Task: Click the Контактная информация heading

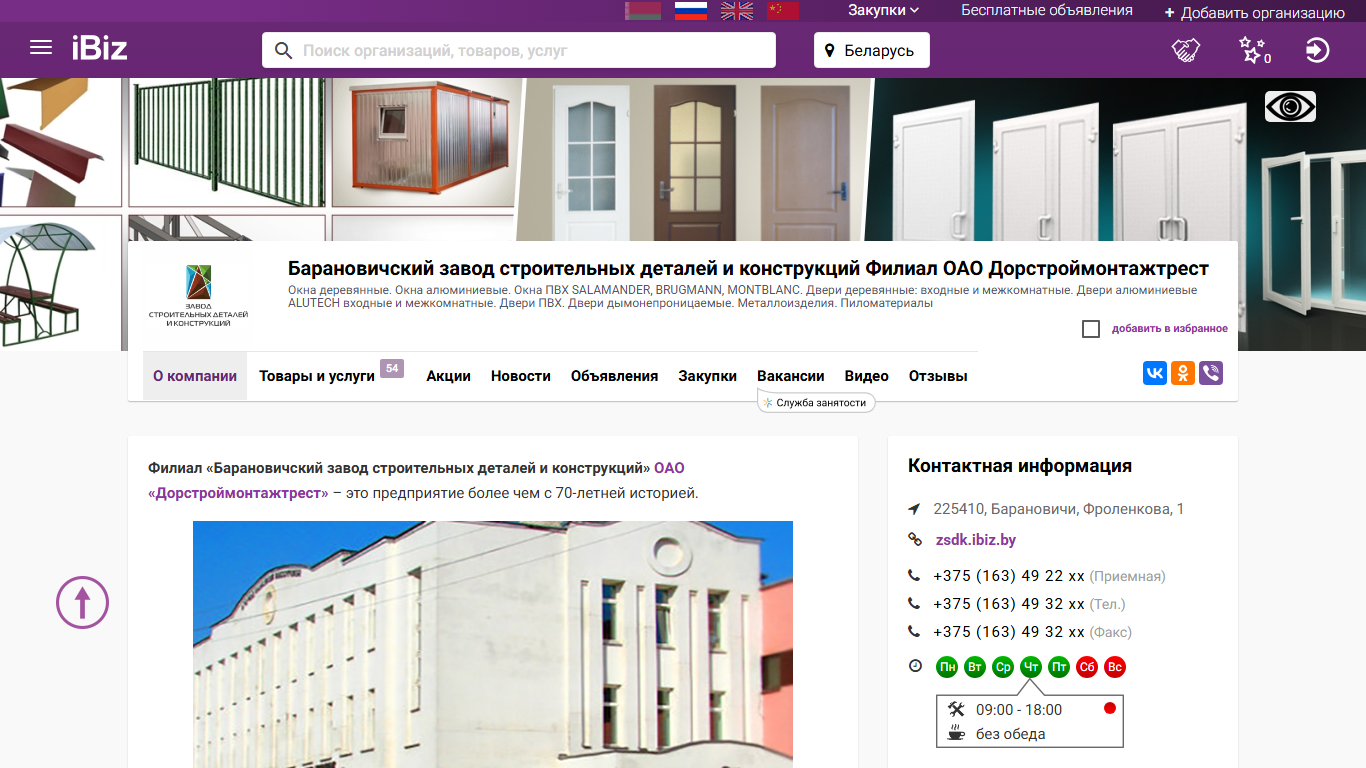Action: point(1020,466)
